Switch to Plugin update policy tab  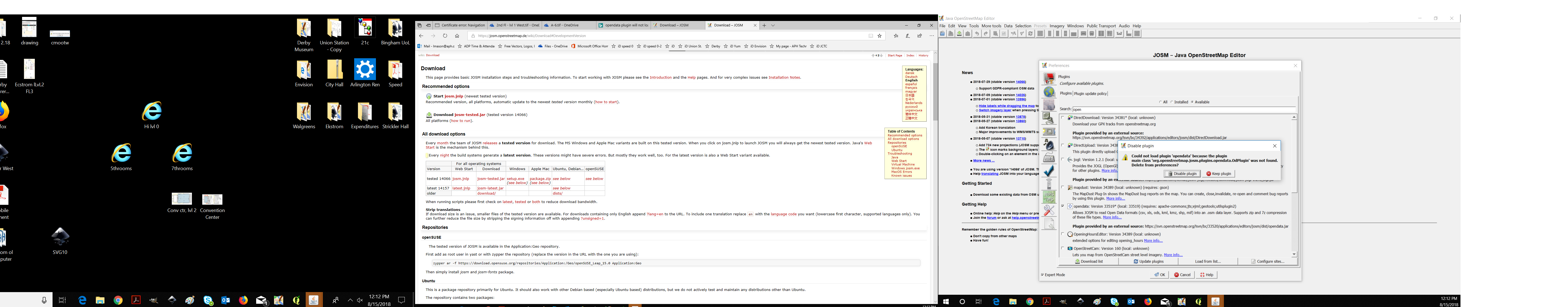click(x=1090, y=94)
